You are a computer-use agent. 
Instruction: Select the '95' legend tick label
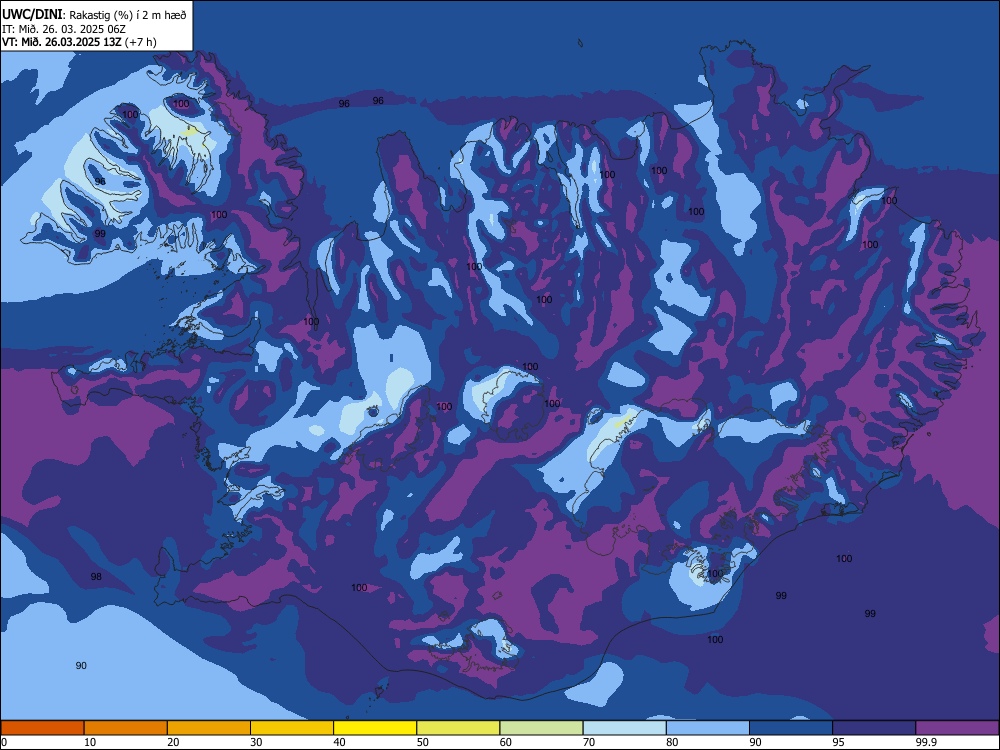[839, 742]
